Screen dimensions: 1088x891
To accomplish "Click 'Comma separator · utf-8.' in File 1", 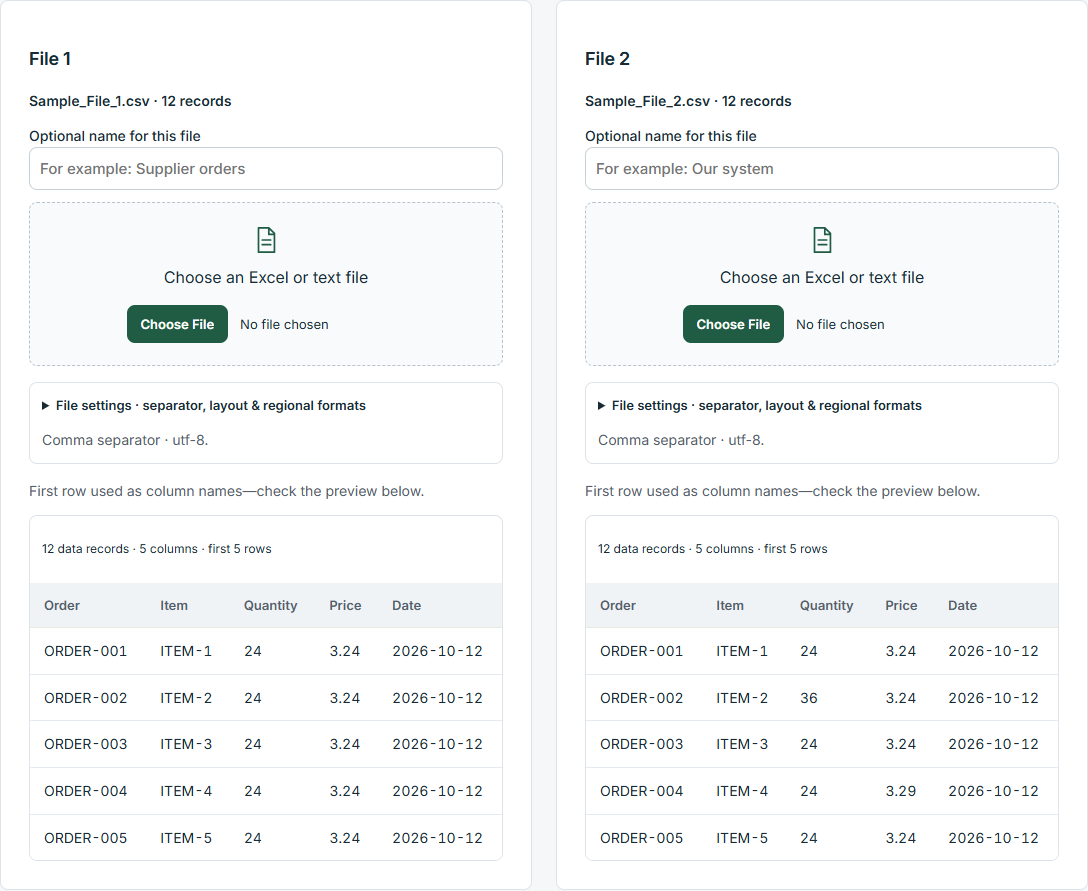I will point(125,440).
